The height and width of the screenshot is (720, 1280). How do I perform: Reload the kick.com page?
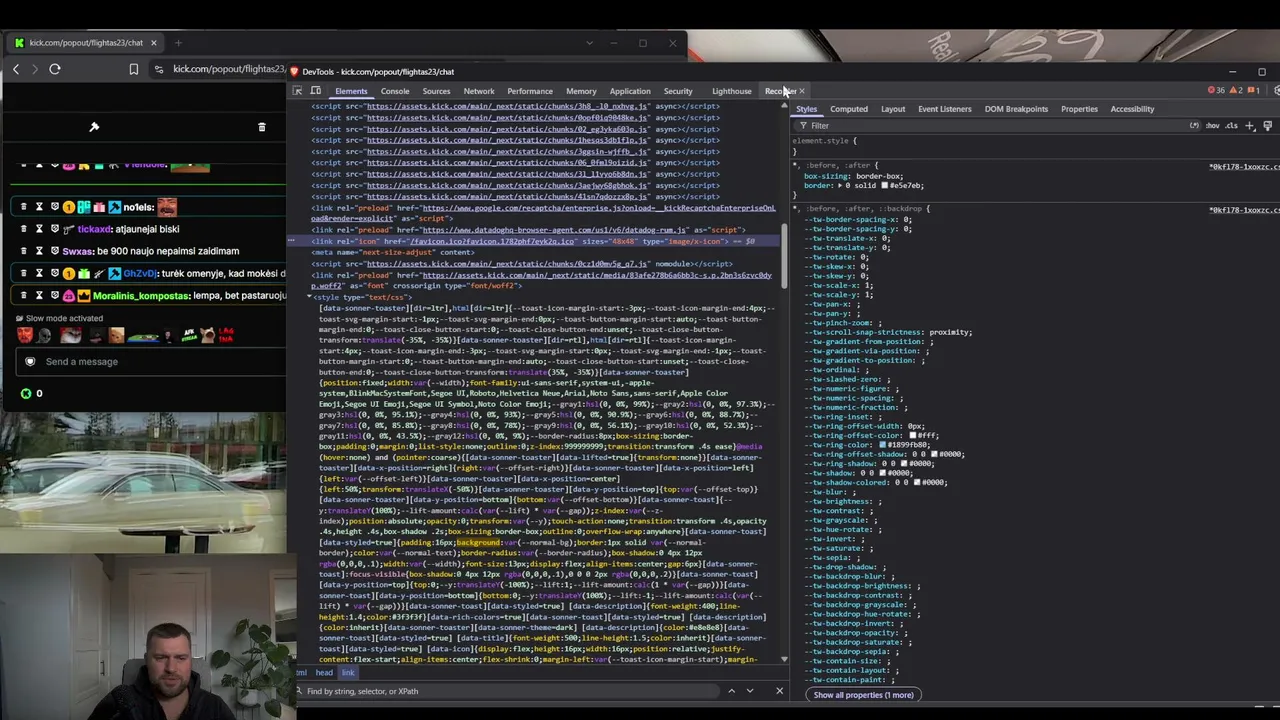tap(55, 69)
